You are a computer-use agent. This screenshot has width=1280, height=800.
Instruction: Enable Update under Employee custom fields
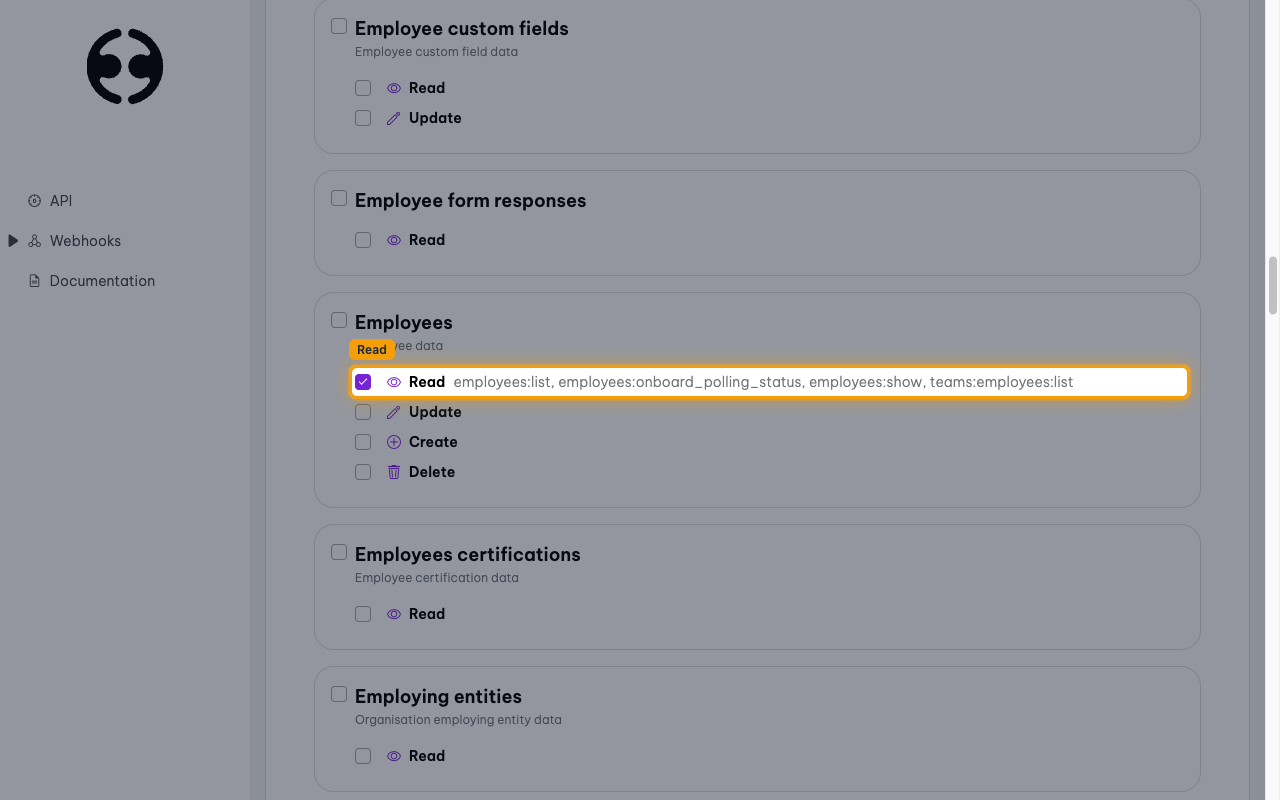(363, 118)
